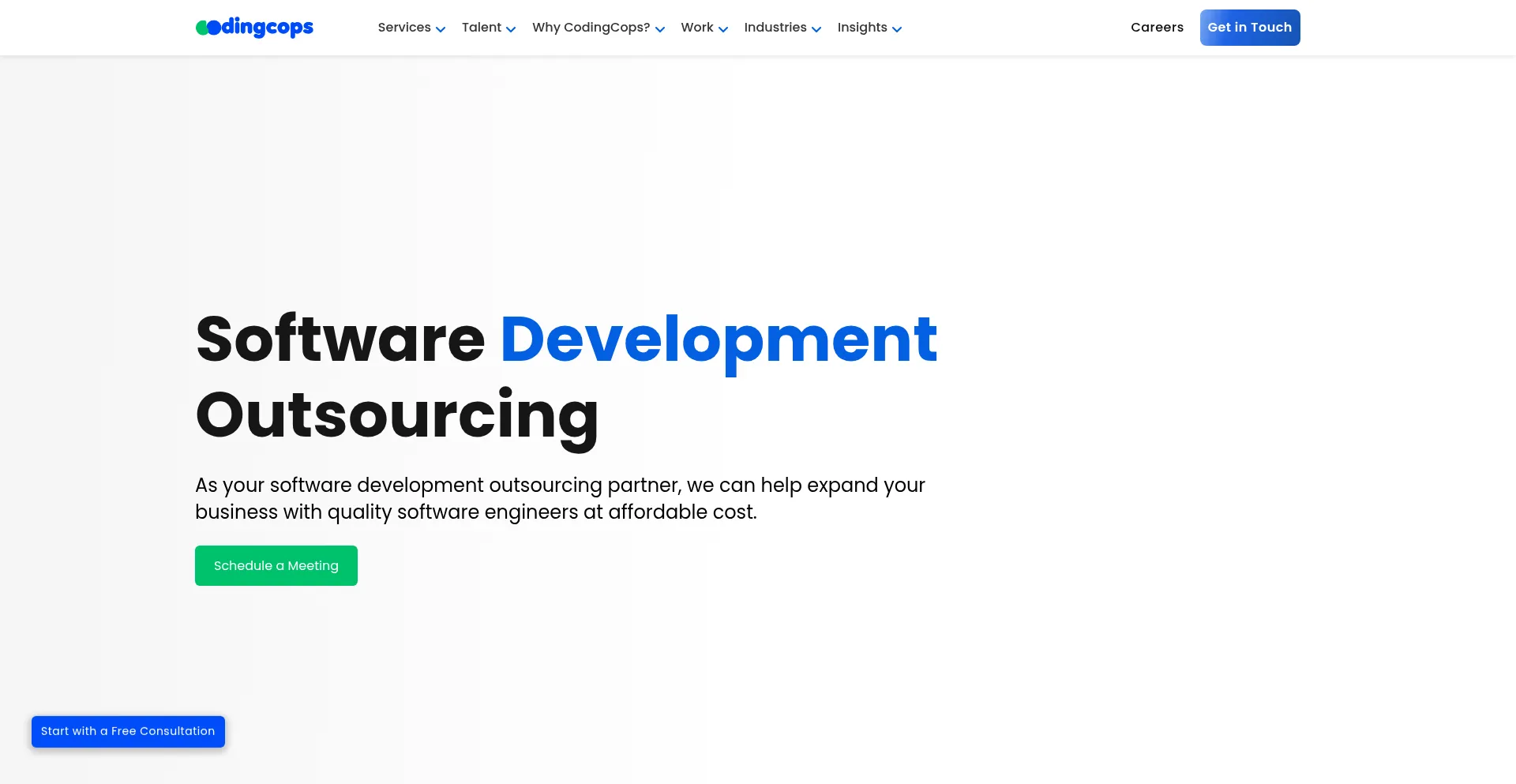Screen dimensions: 1516x784
Task: Select the Why CodingCops? menu text
Action: 591,28
